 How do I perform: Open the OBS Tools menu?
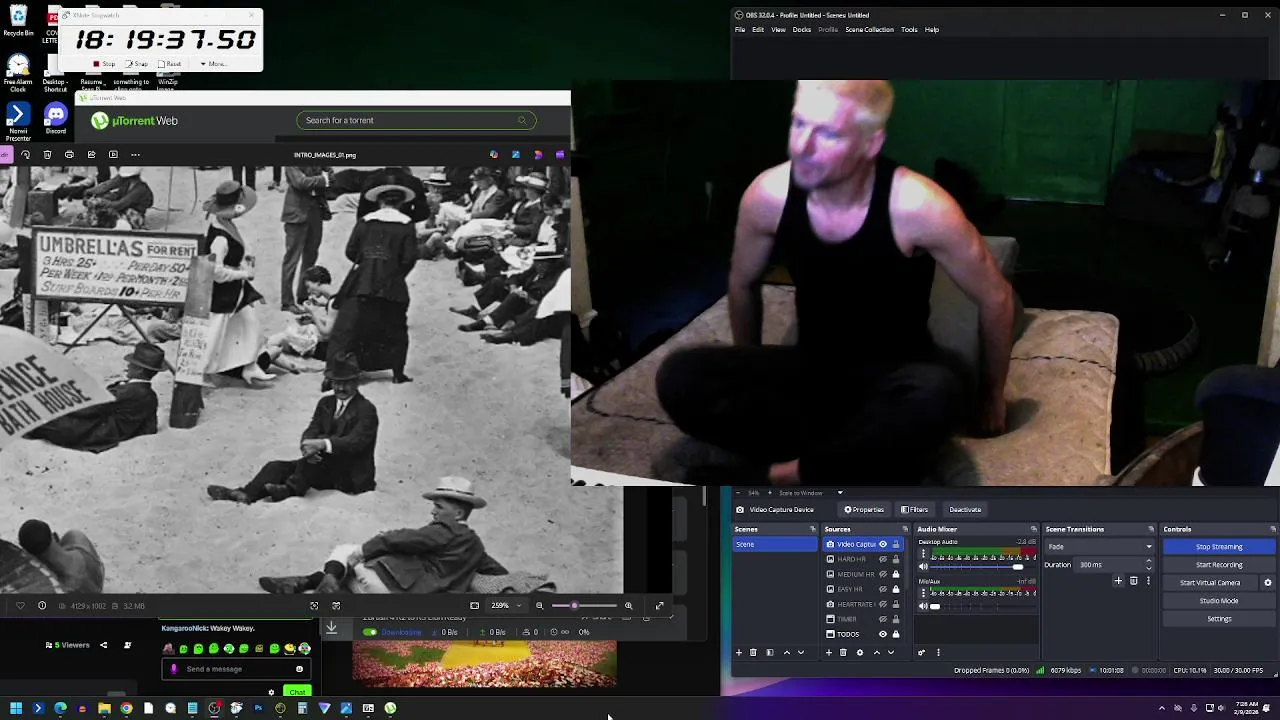(909, 29)
